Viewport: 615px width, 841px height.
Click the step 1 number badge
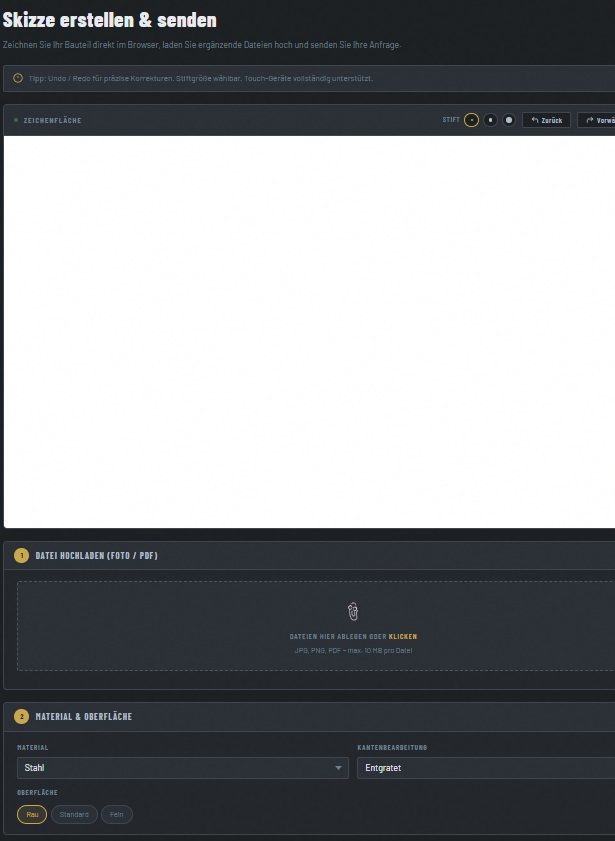point(22,556)
